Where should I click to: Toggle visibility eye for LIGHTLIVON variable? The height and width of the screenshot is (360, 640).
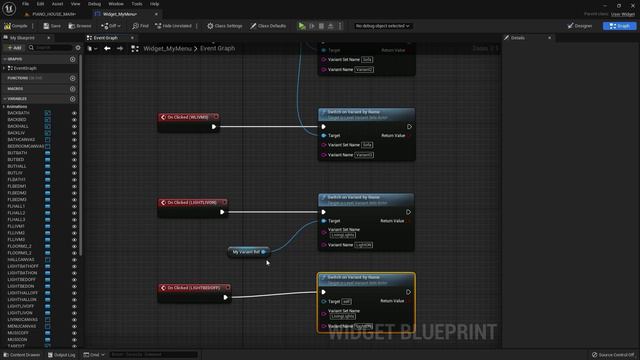pos(74,313)
